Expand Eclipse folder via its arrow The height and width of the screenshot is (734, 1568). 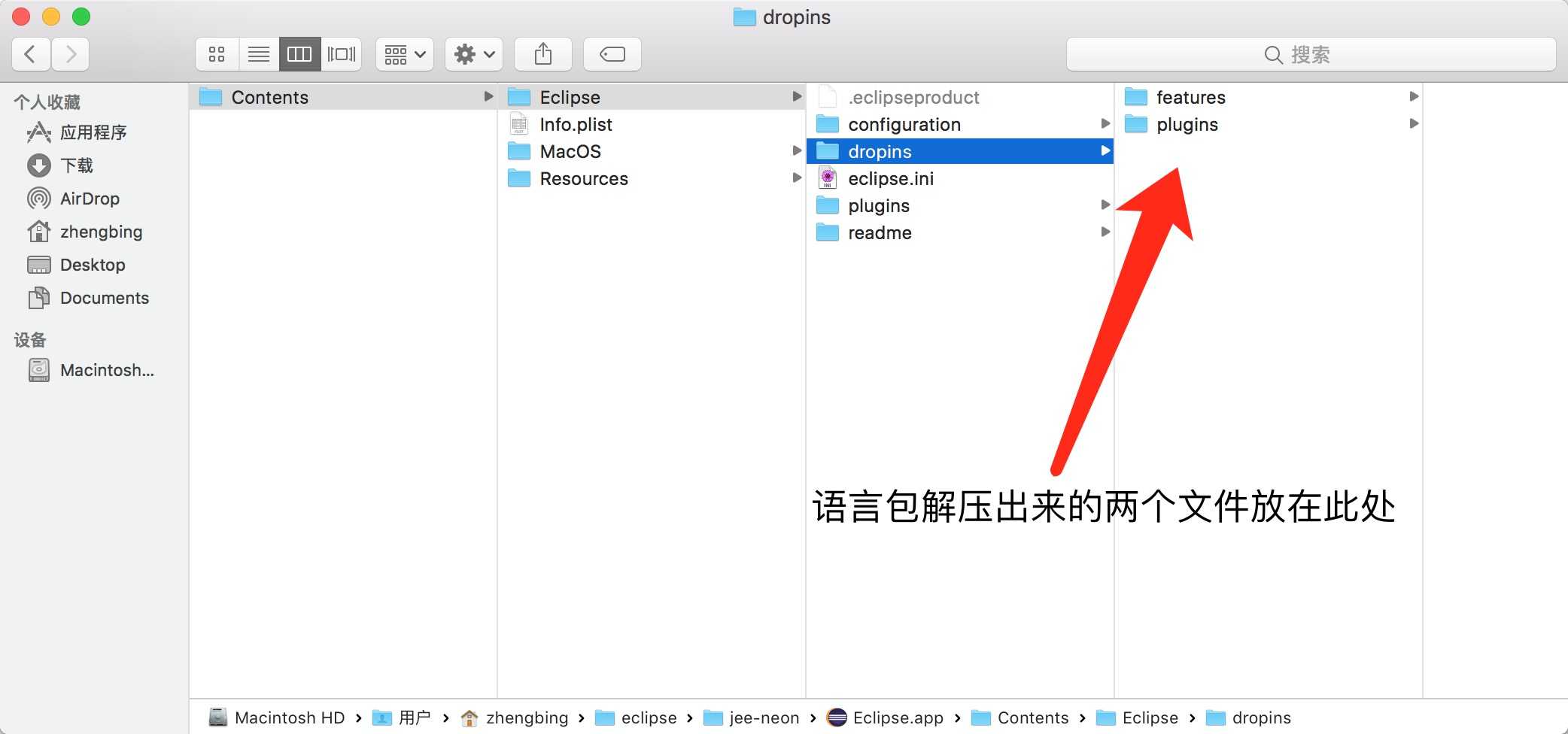797,96
